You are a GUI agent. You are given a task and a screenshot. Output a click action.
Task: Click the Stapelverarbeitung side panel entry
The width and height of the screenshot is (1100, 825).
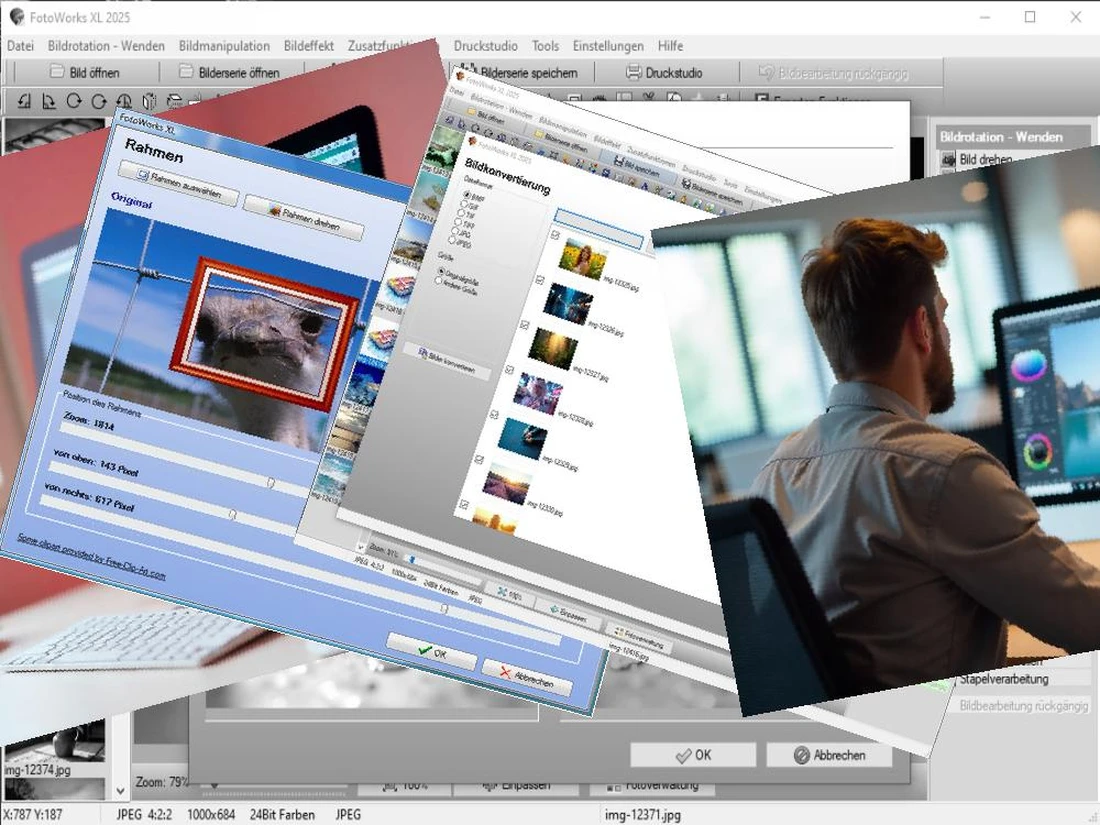[1004, 678]
